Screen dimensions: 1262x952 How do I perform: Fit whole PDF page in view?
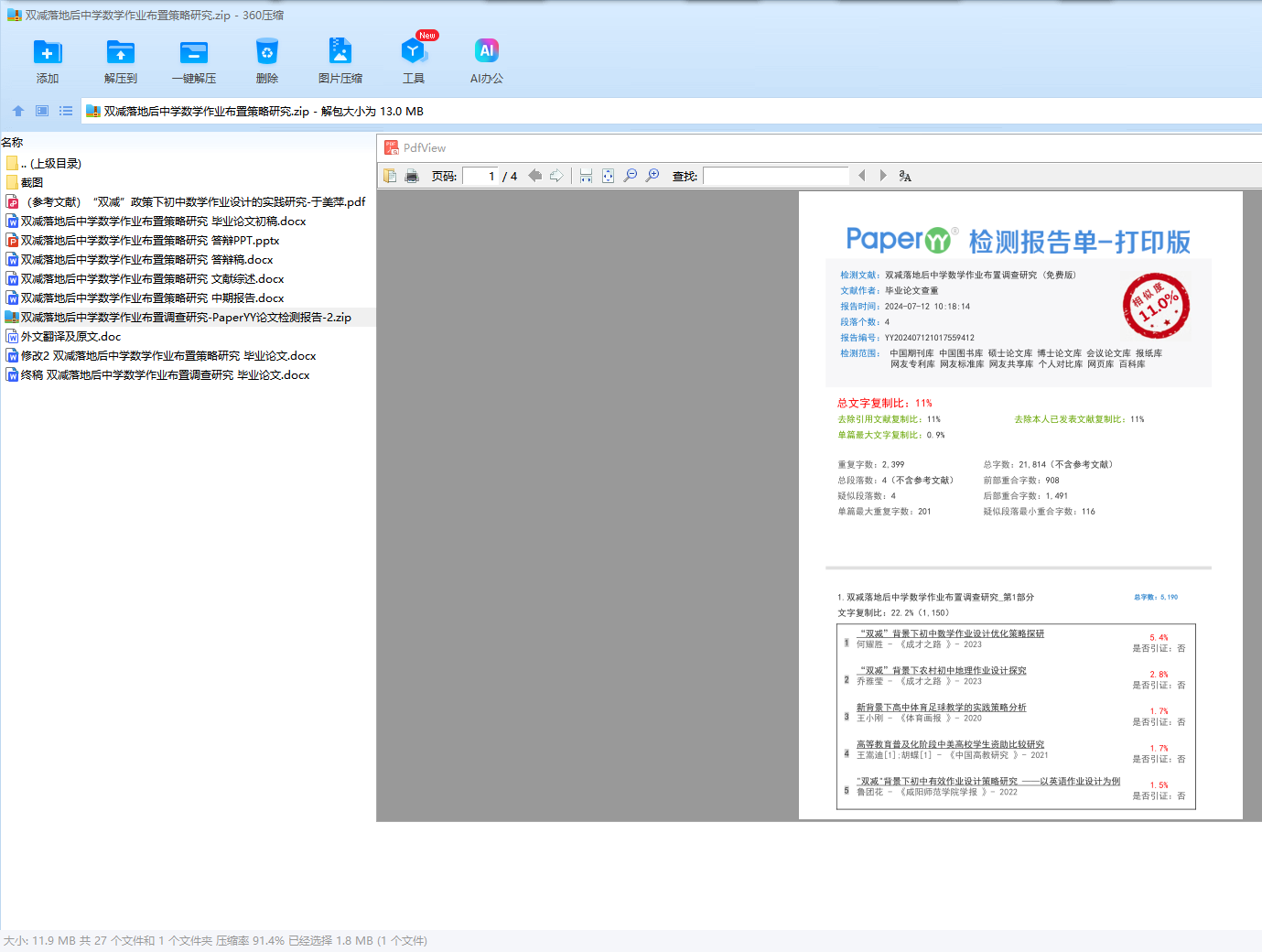point(609,176)
